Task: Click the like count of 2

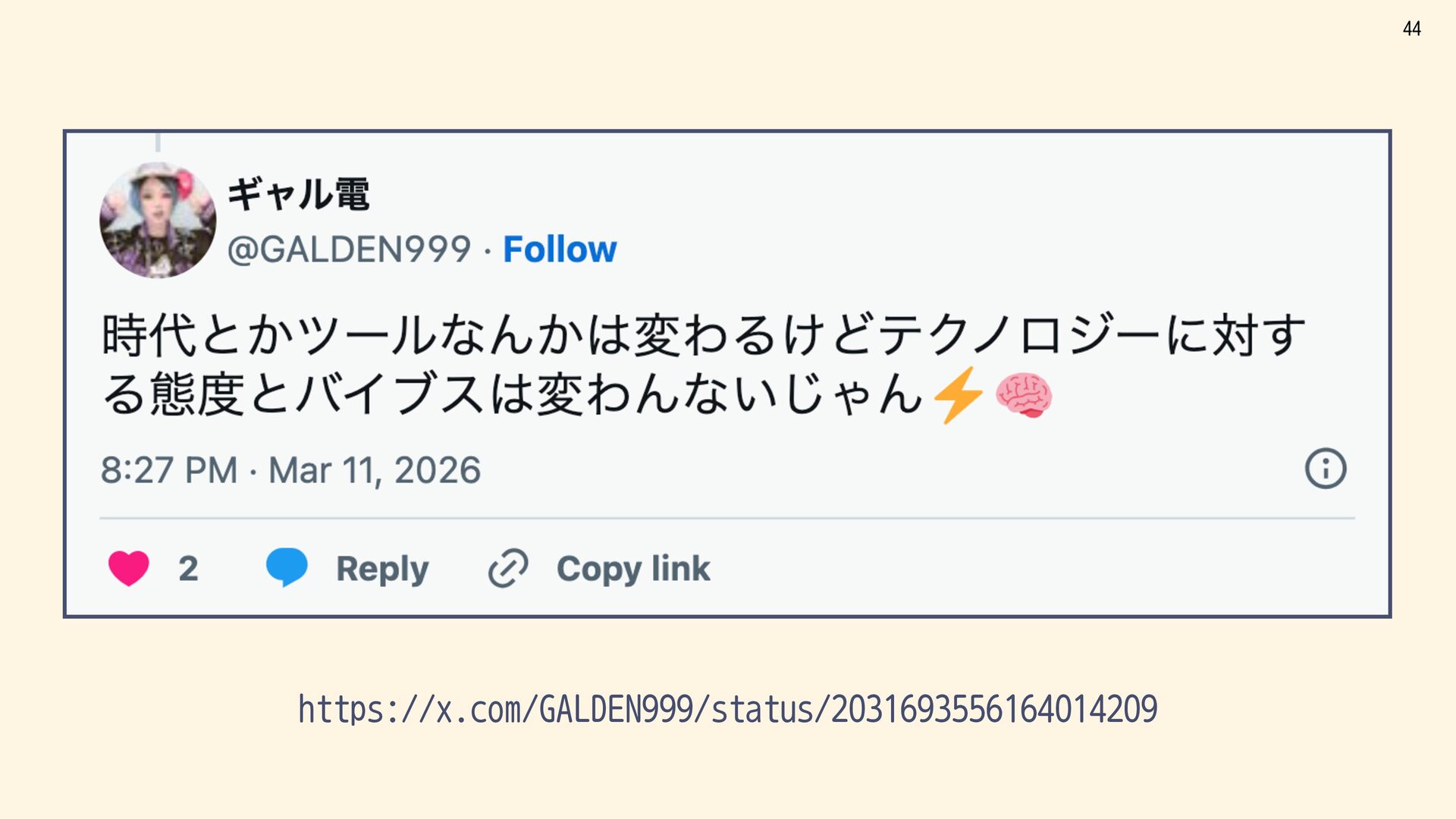Action: 188,569
